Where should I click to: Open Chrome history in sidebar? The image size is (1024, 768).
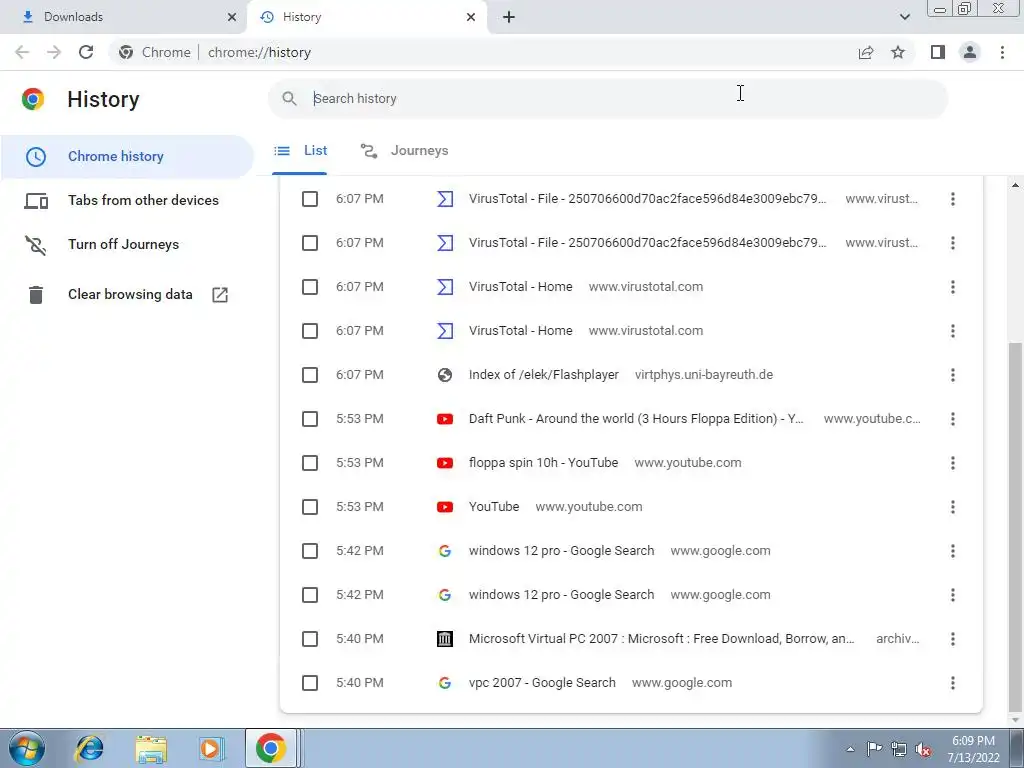point(127,157)
